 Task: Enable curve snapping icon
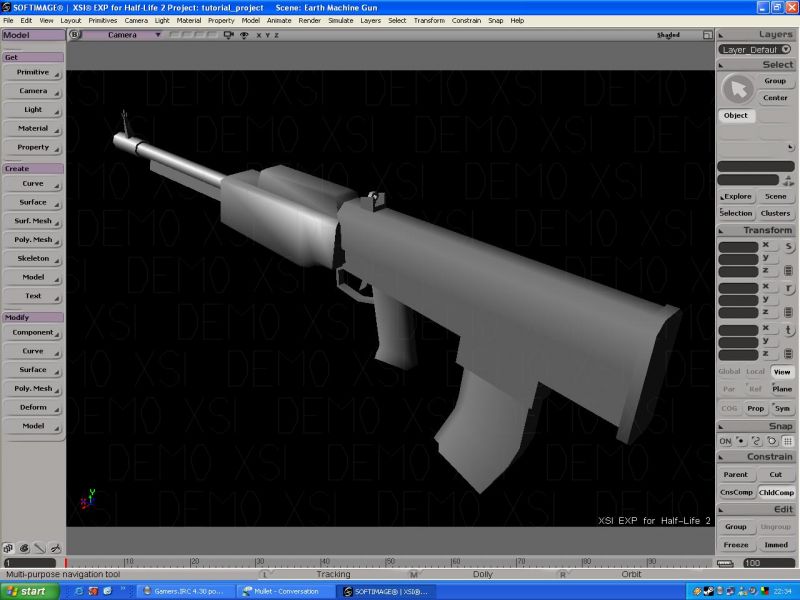click(757, 441)
